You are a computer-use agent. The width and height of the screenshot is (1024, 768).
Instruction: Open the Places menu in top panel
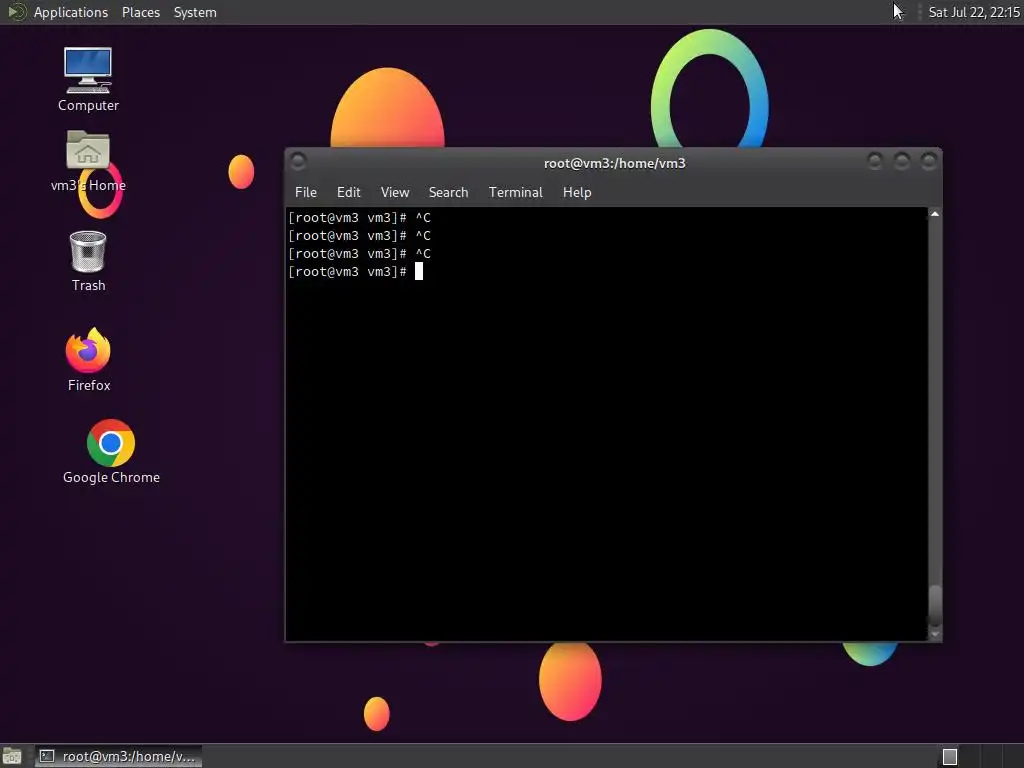(140, 12)
